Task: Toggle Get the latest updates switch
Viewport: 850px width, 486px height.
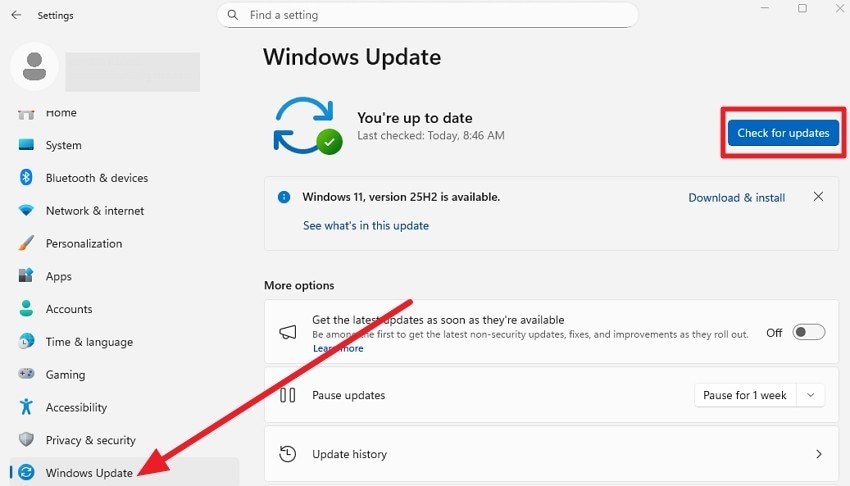Action: [808, 332]
